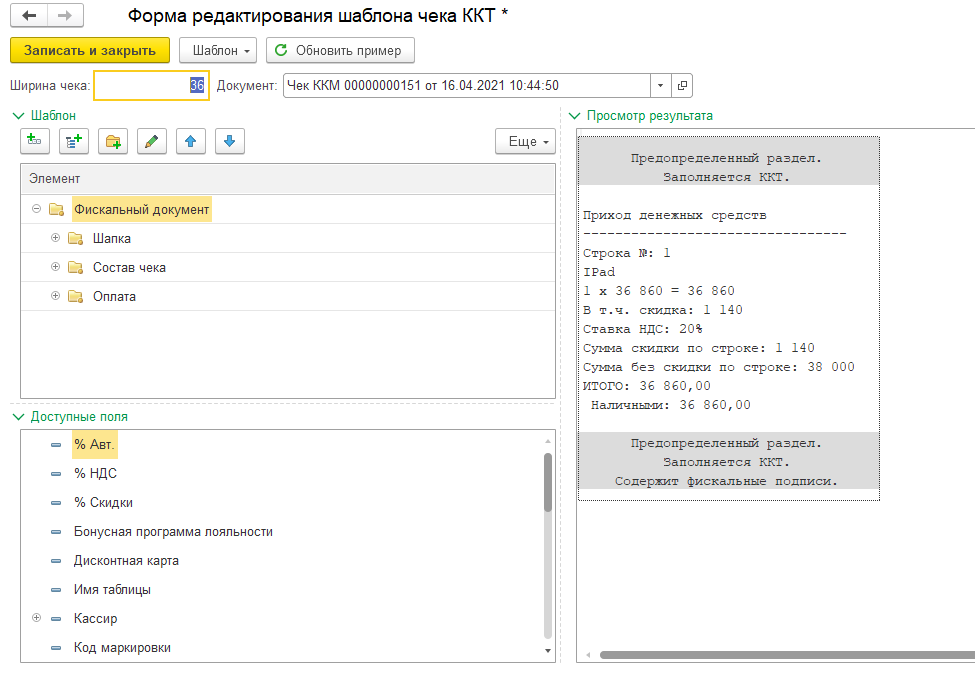
Task: Select the % НДС available field
Action: [95, 474]
